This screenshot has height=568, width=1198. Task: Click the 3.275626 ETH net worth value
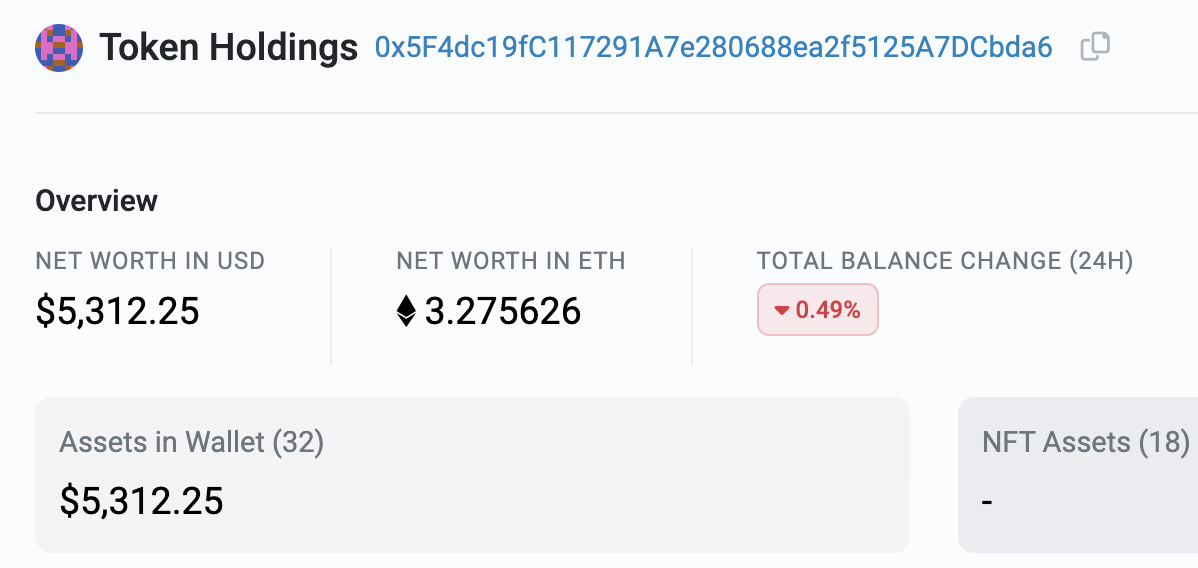[503, 311]
